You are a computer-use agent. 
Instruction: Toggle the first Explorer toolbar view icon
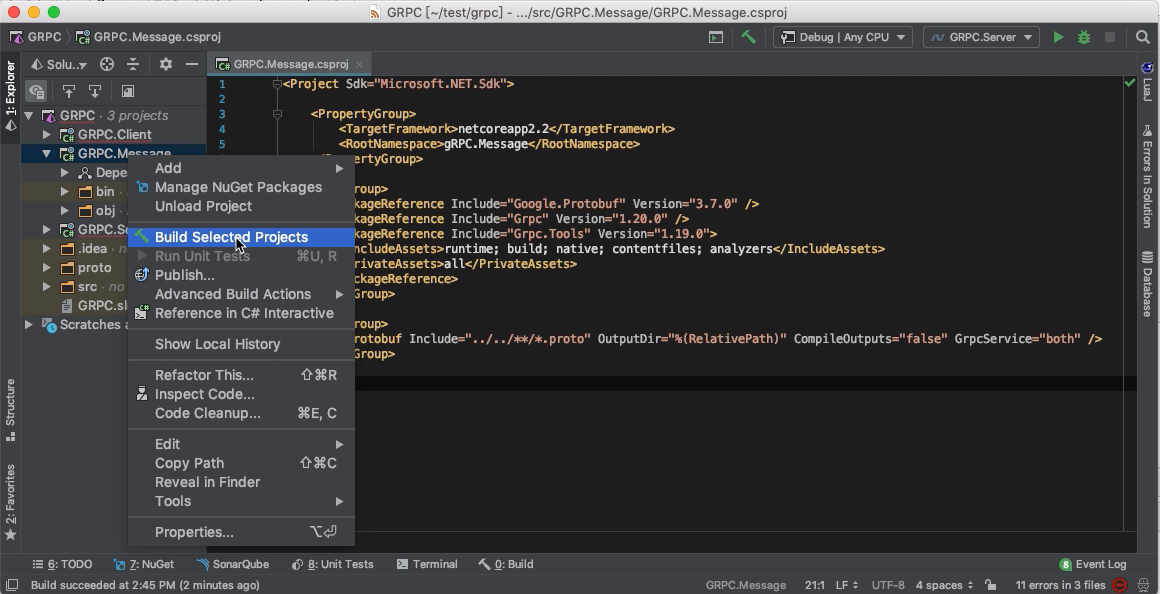point(36,91)
